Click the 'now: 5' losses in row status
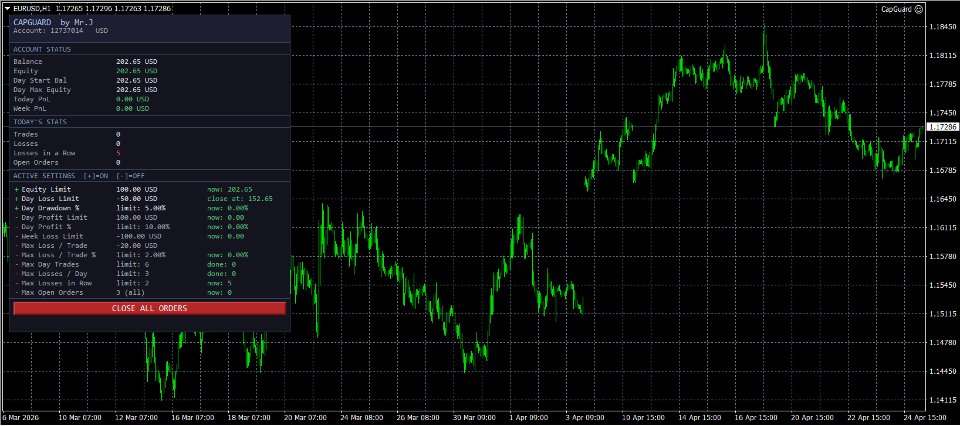The image size is (960, 426). point(220,283)
